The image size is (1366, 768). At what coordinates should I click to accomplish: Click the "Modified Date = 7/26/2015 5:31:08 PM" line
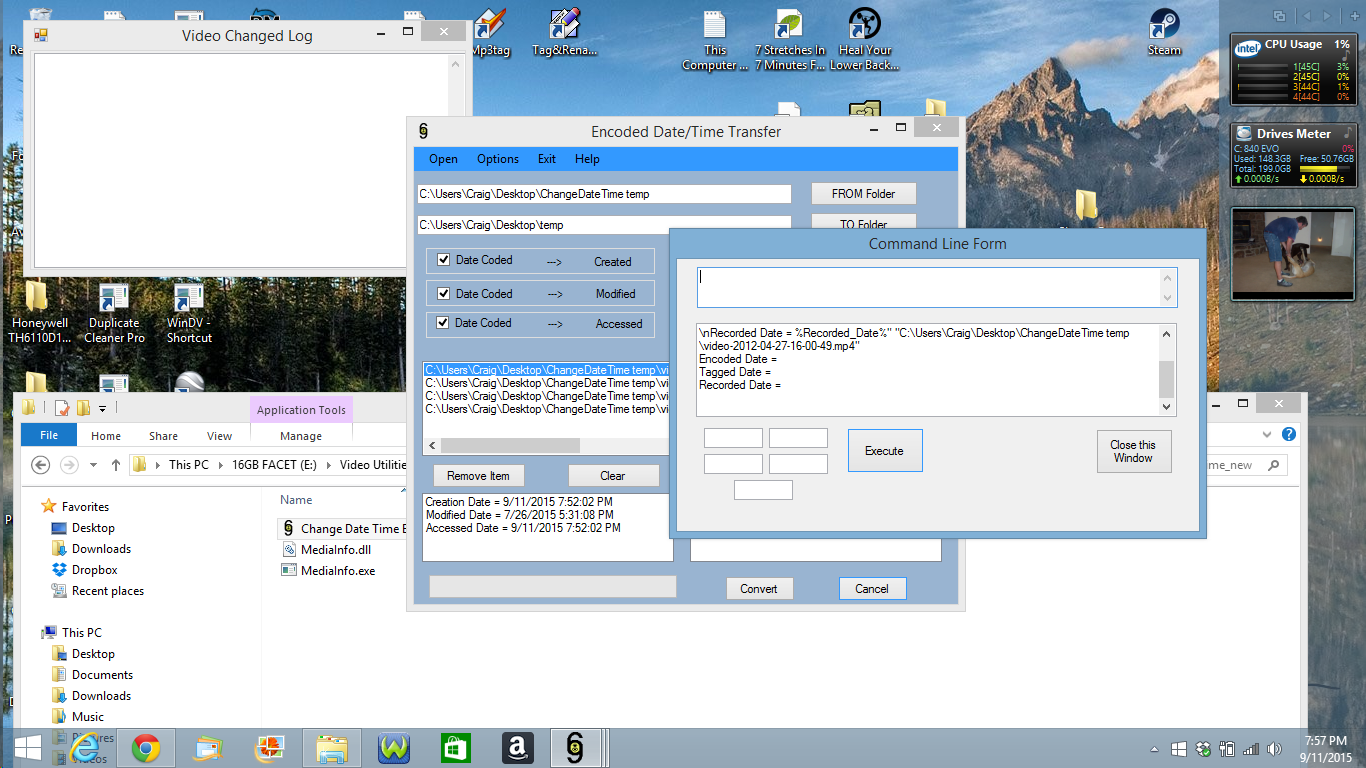(520, 515)
